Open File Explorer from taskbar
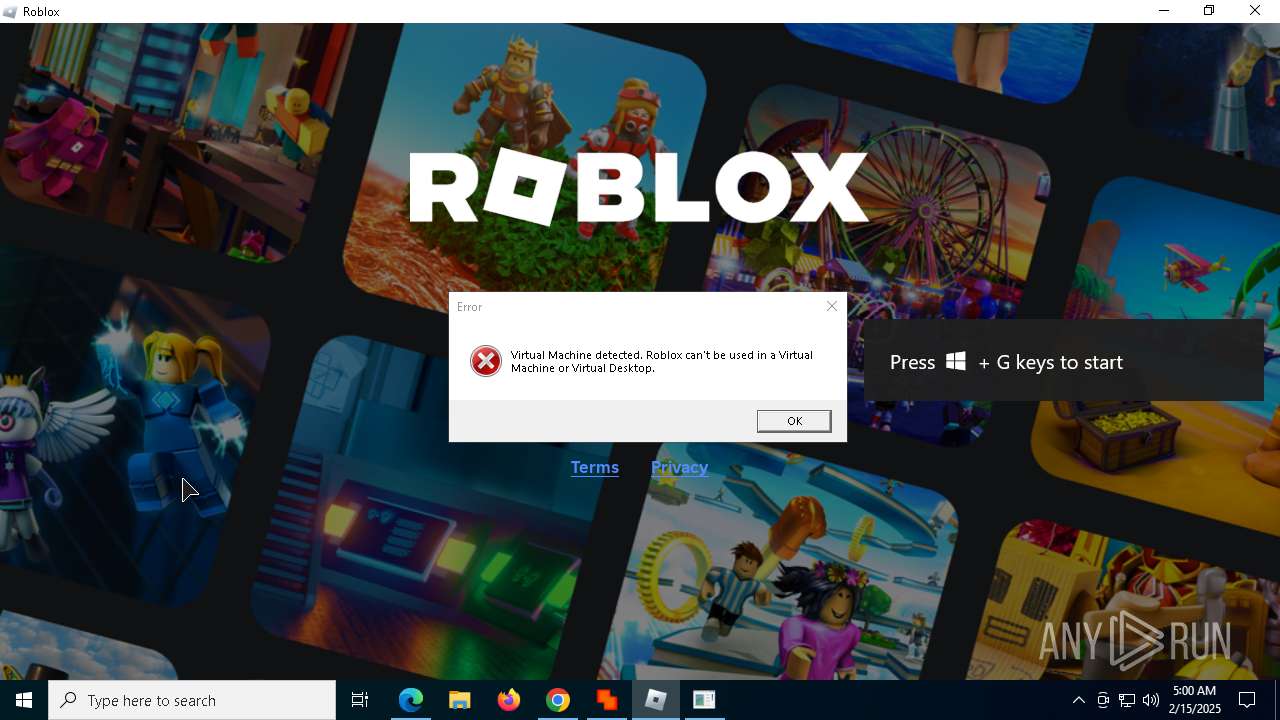This screenshot has width=1280, height=720. [459, 700]
